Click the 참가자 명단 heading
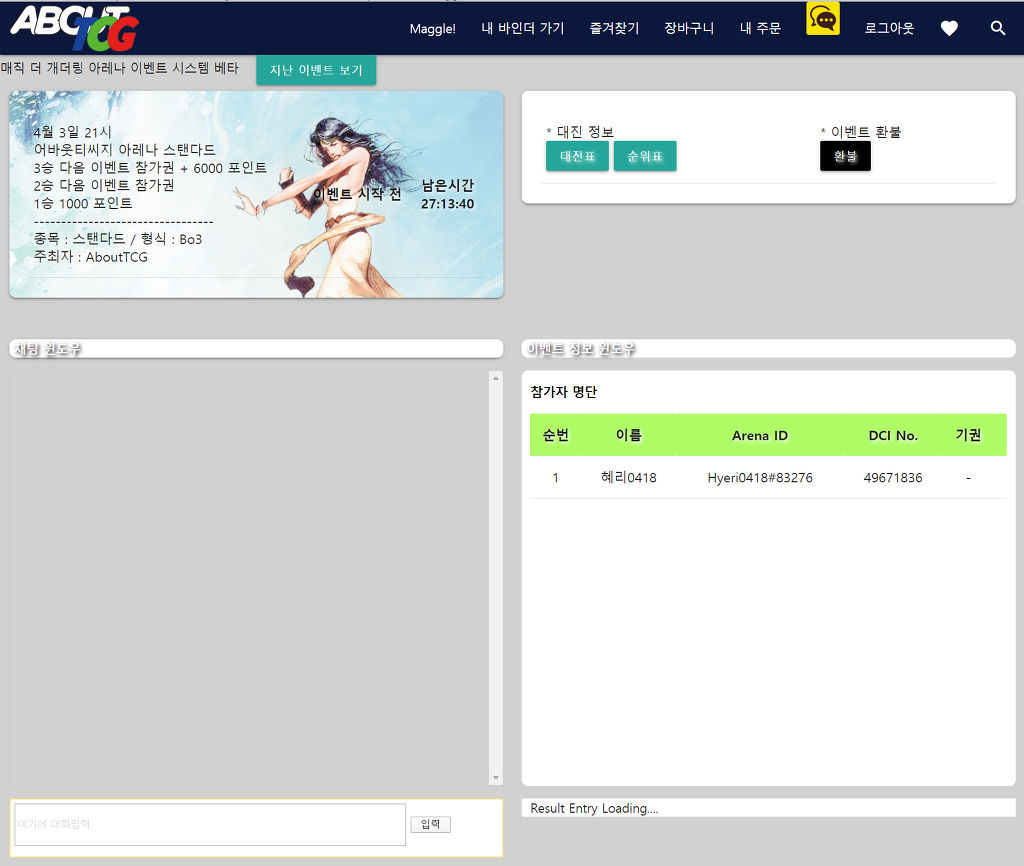Screen dimensions: 1024x866 [x=564, y=392]
